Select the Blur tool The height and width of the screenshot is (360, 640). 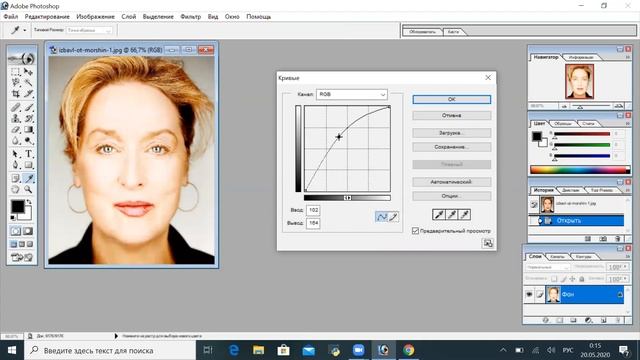(16, 141)
